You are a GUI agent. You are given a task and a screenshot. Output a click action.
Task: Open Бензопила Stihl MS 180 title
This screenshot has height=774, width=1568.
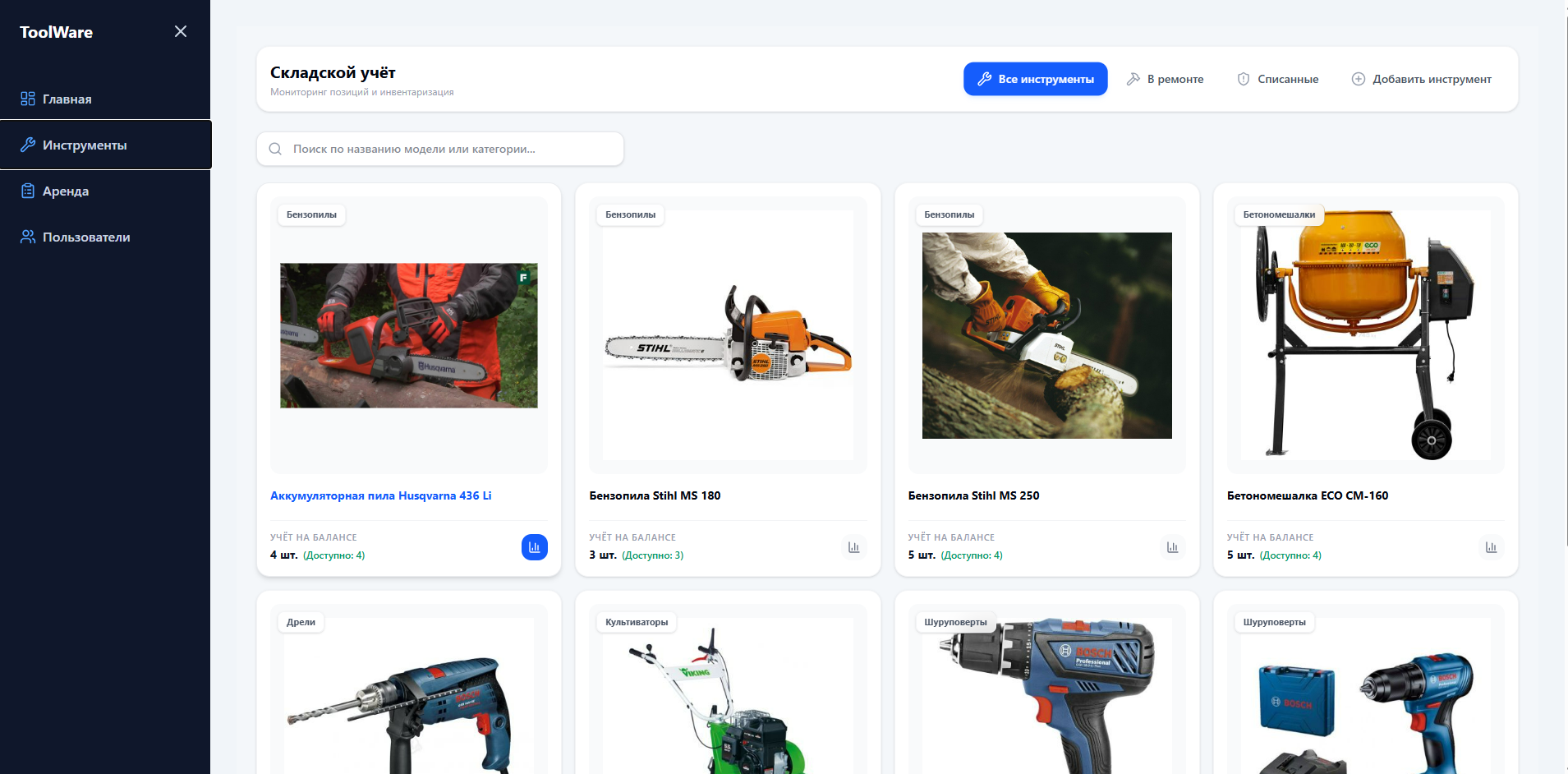click(x=655, y=495)
